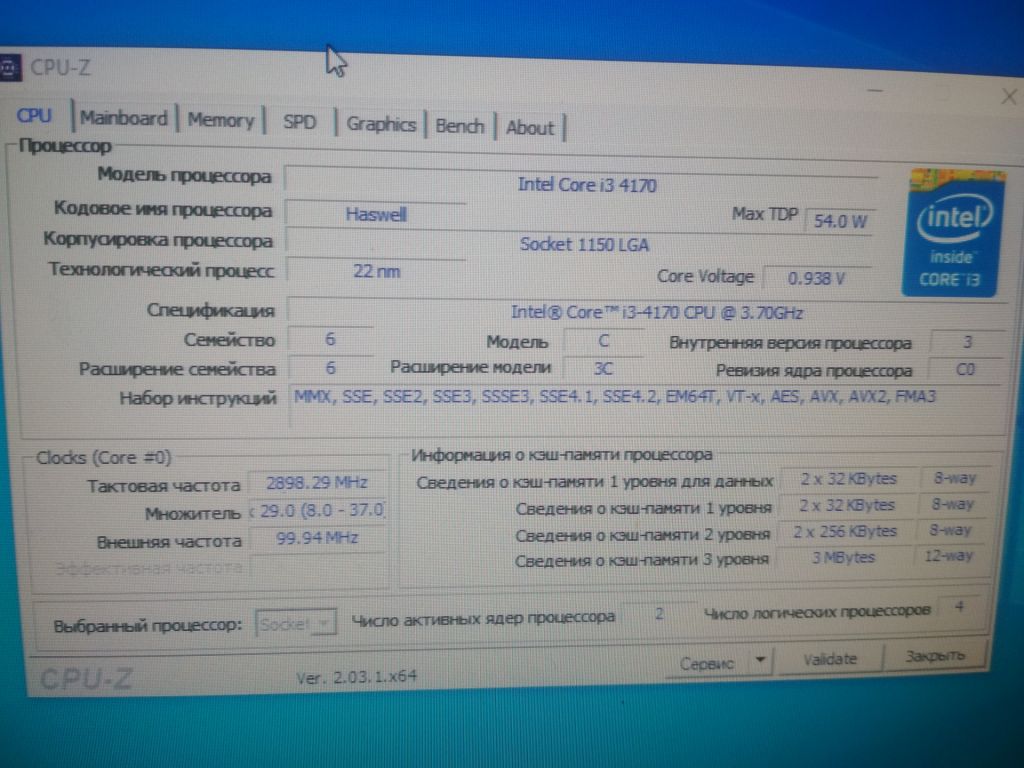Switch to the SPD tab
Image resolution: width=1024 pixels, height=768 pixels.
[300, 122]
